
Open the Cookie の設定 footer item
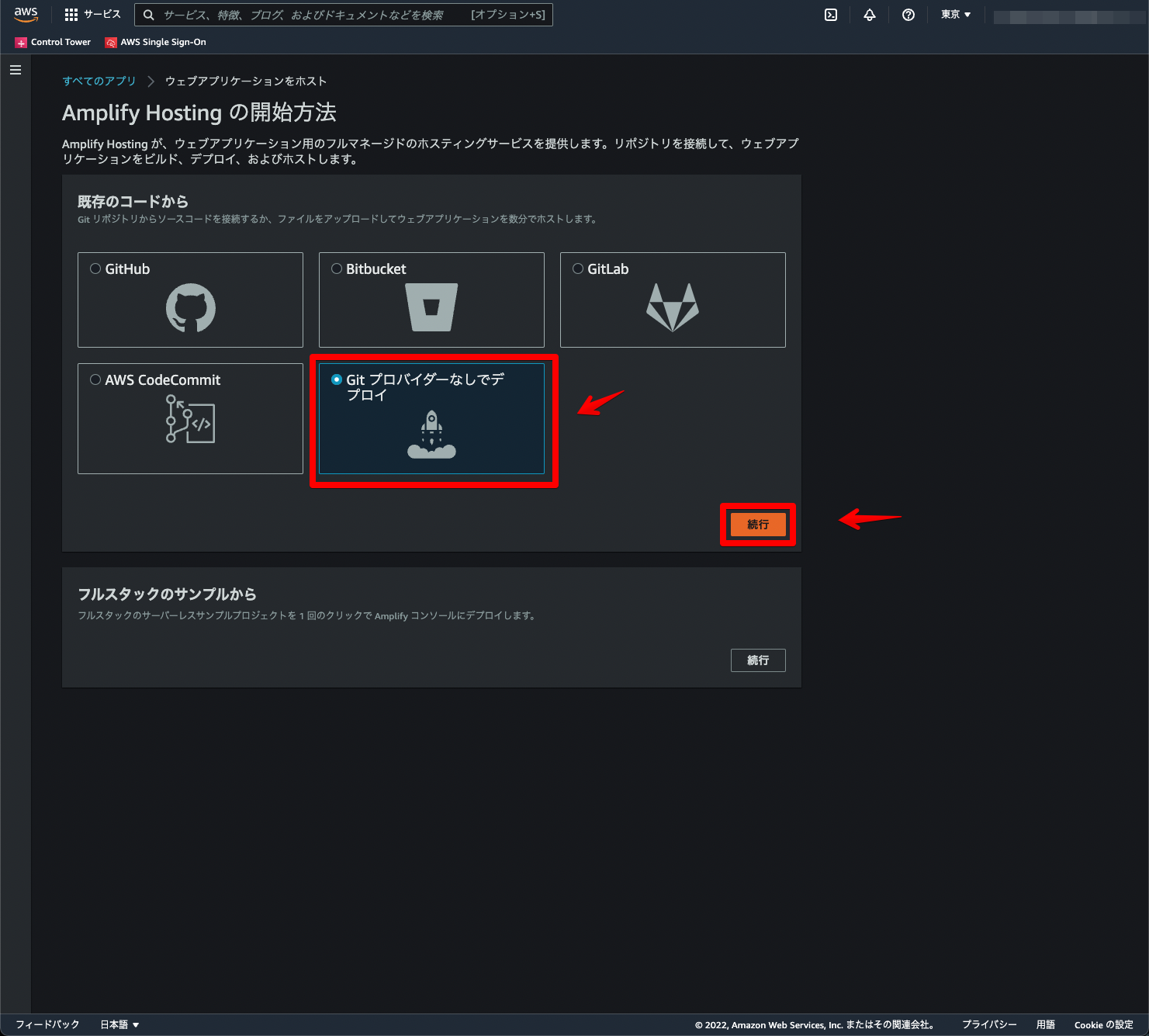tap(1102, 1024)
